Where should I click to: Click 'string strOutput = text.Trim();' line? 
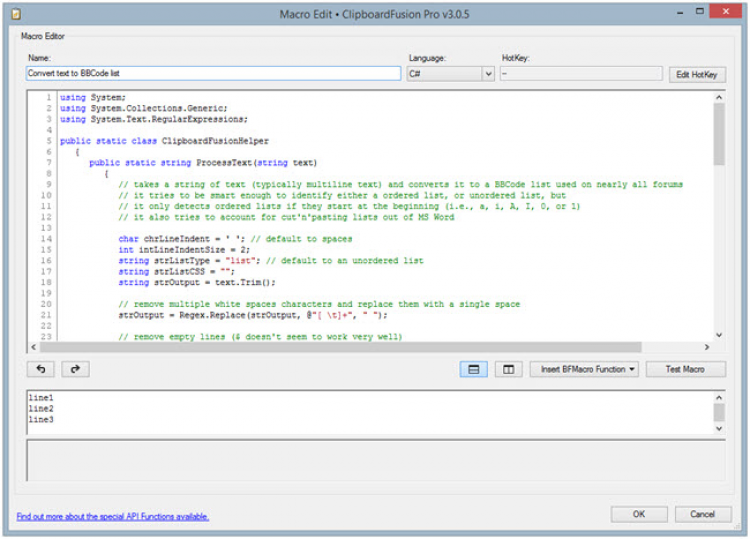tap(197, 282)
